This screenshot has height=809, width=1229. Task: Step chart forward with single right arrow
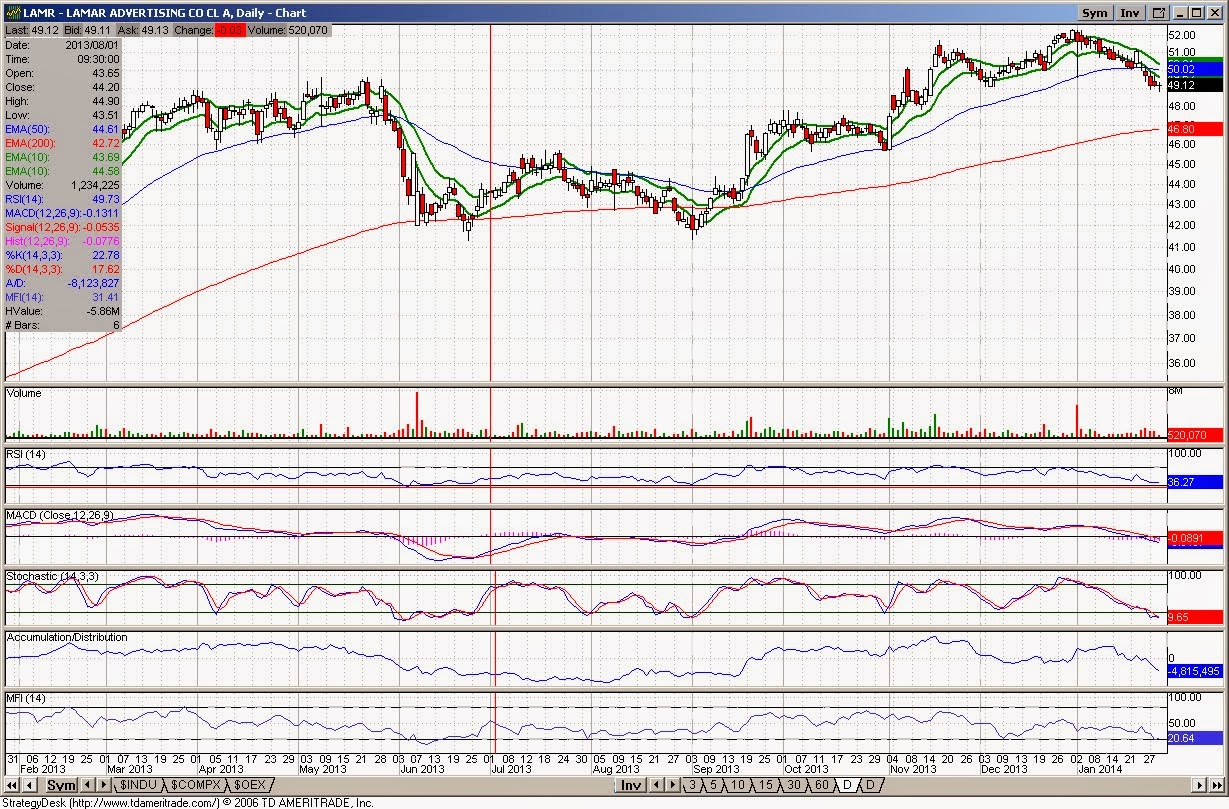(1199, 785)
